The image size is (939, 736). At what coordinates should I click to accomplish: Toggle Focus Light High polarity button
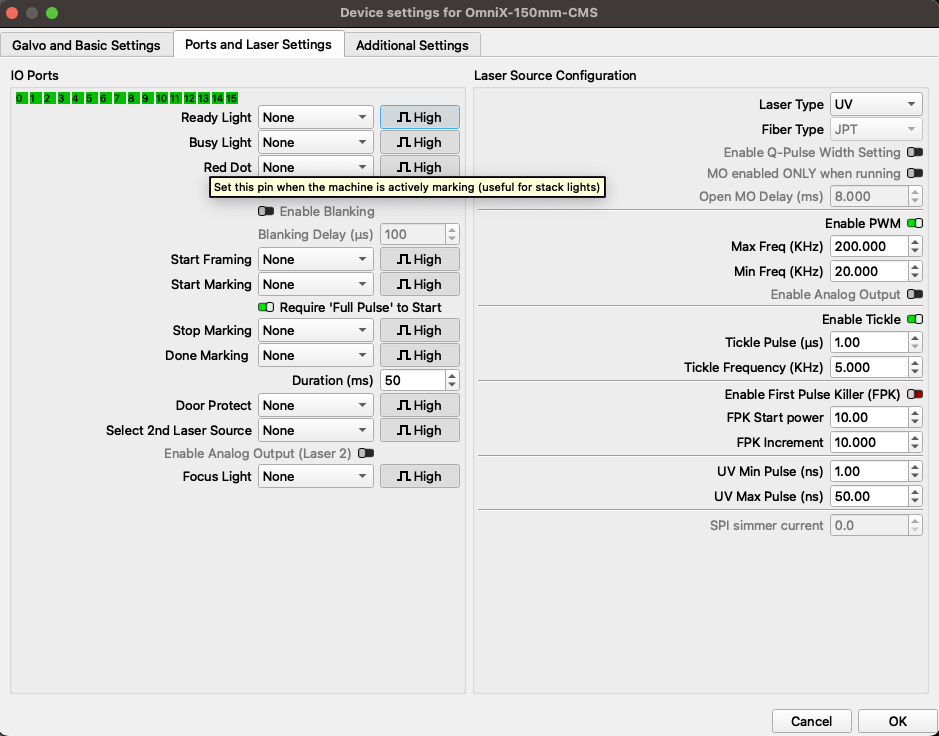pyautogui.click(x=419, y=476)
